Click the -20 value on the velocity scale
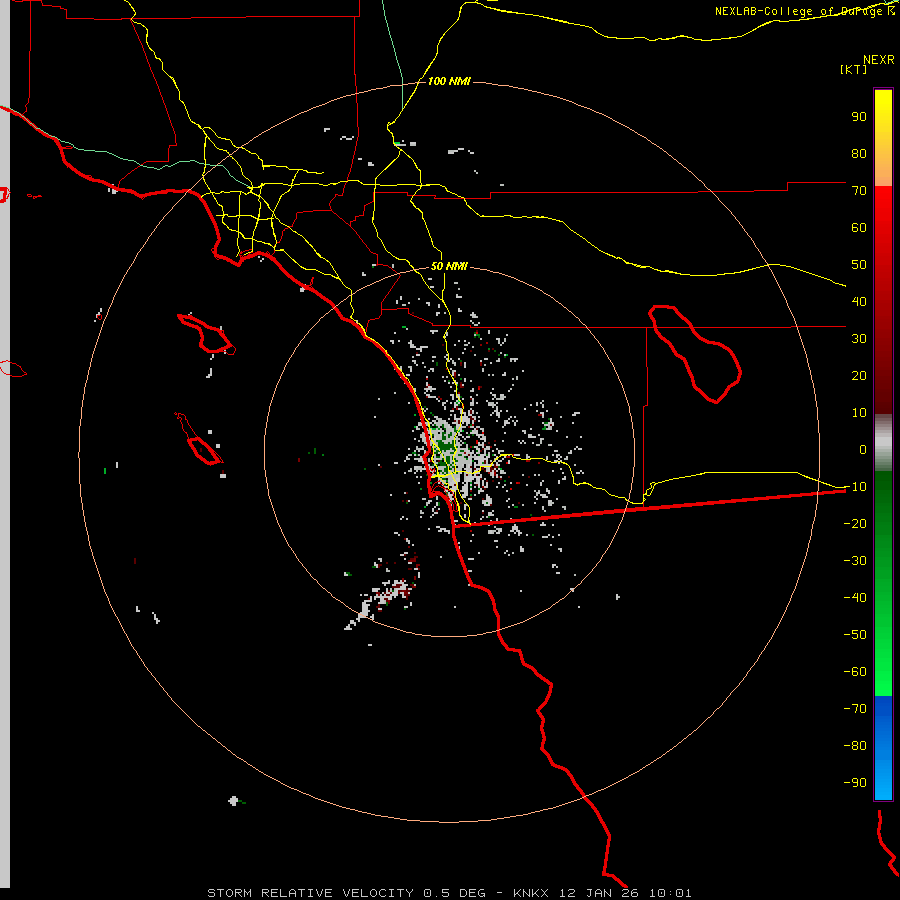The width and height of the screenshot is (900, 900). tap(855, 523)
